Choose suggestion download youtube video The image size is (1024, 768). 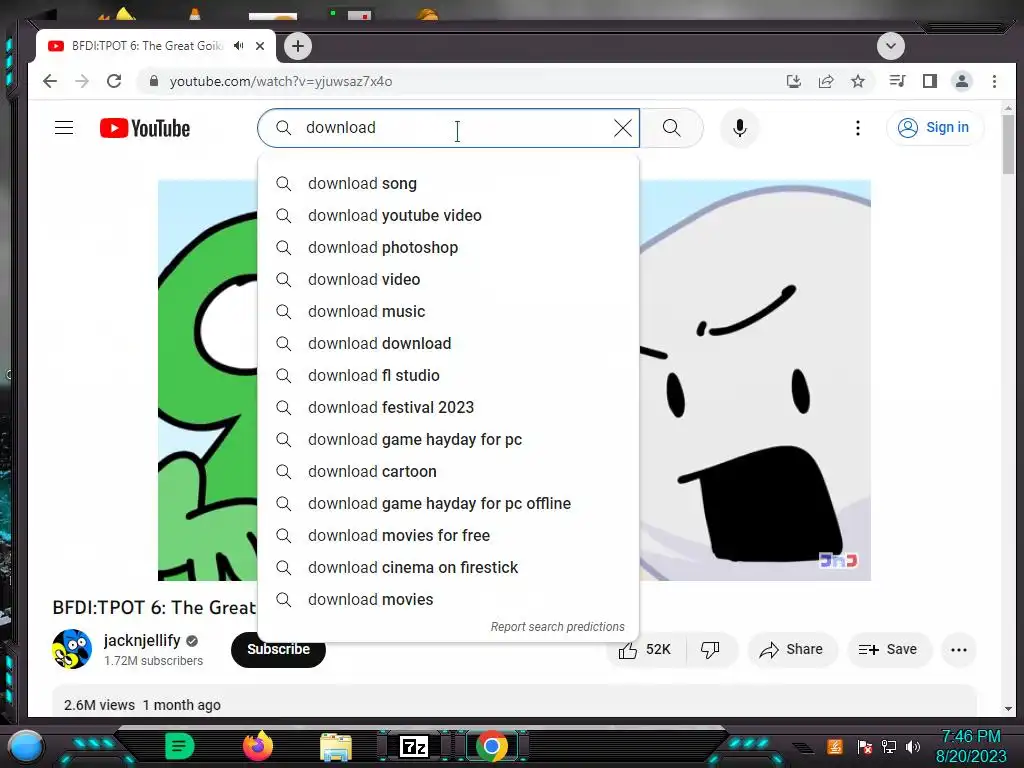448,216
